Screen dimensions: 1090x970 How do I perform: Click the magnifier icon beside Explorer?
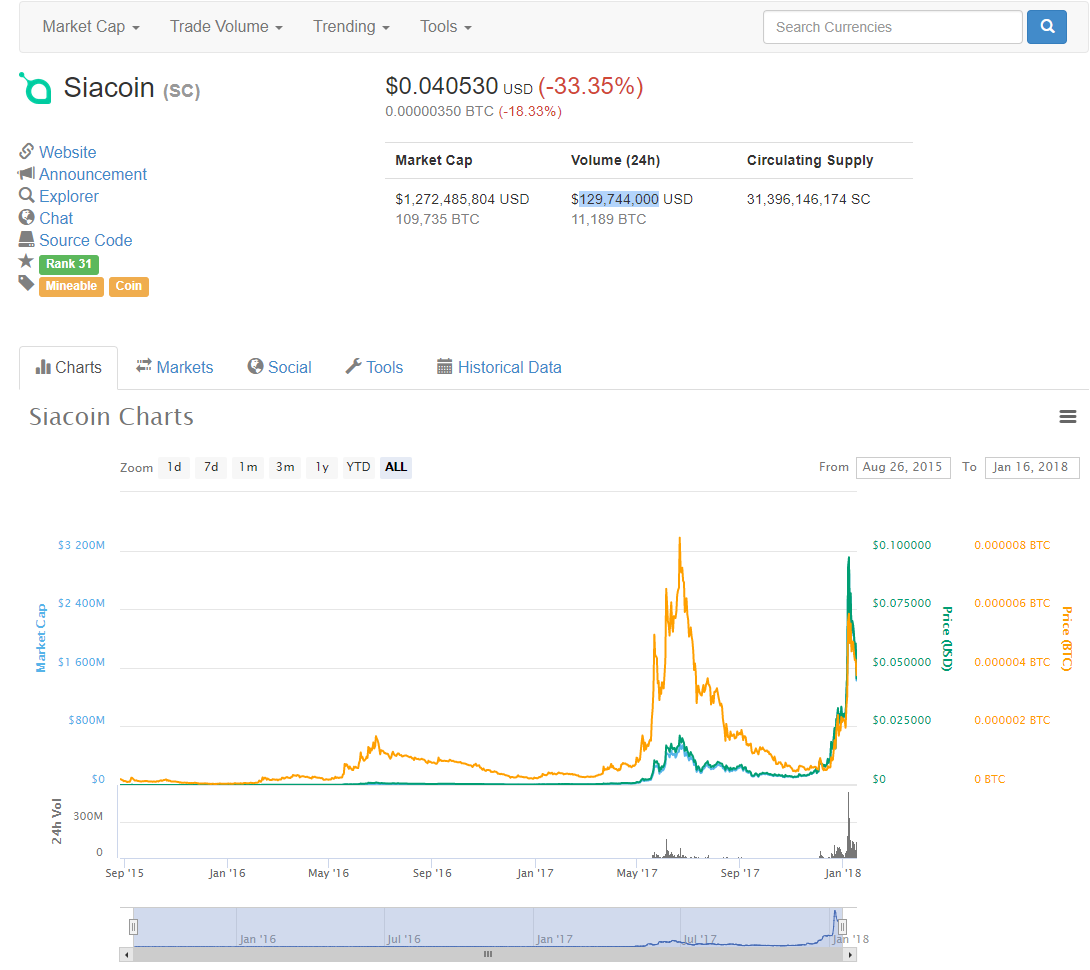pos(26,195)
